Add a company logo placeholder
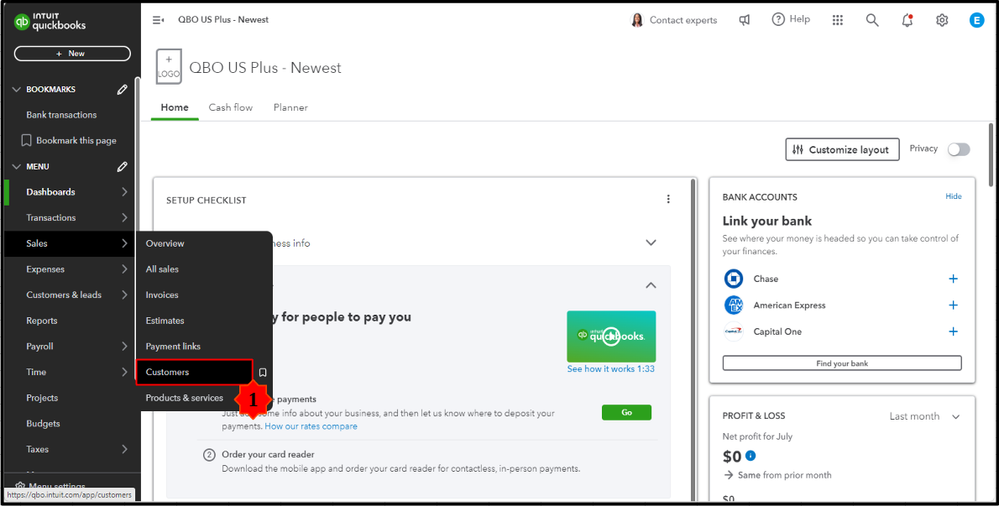Viewport: 999px width, 506px height. [169, 67]
